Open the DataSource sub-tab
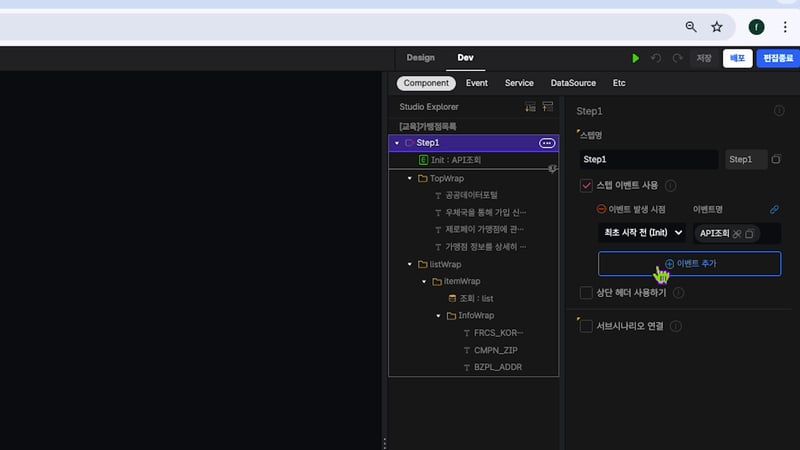 pyautogui.click(x=573, y=83)
